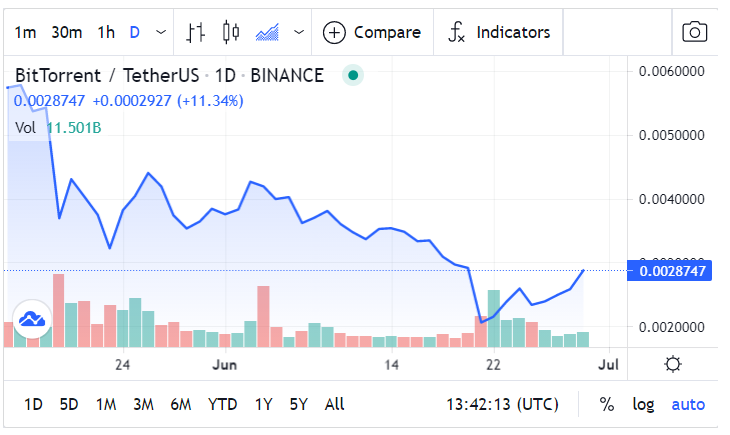
Task: Click the 1D interval label in title
Action: point(225,75)
